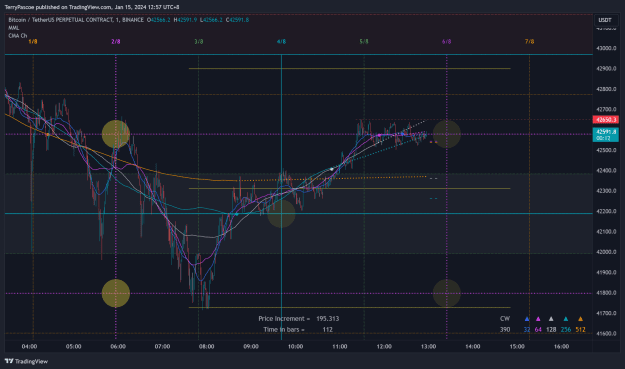Click the 07:00 time axis label
This screenshot has width=625, height=369.
click(162, 346)
